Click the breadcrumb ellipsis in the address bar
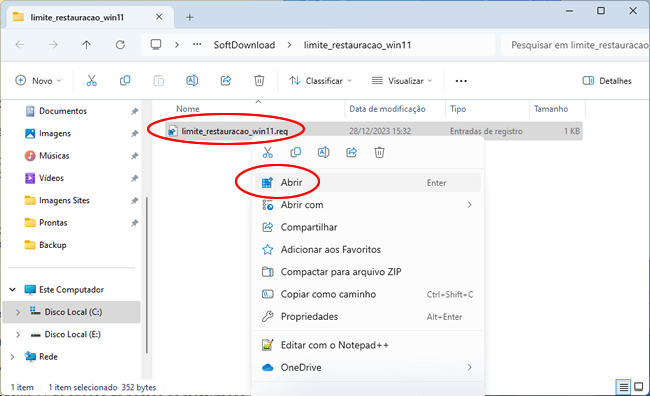Viewport: 650px width, 396px height. 197,45
